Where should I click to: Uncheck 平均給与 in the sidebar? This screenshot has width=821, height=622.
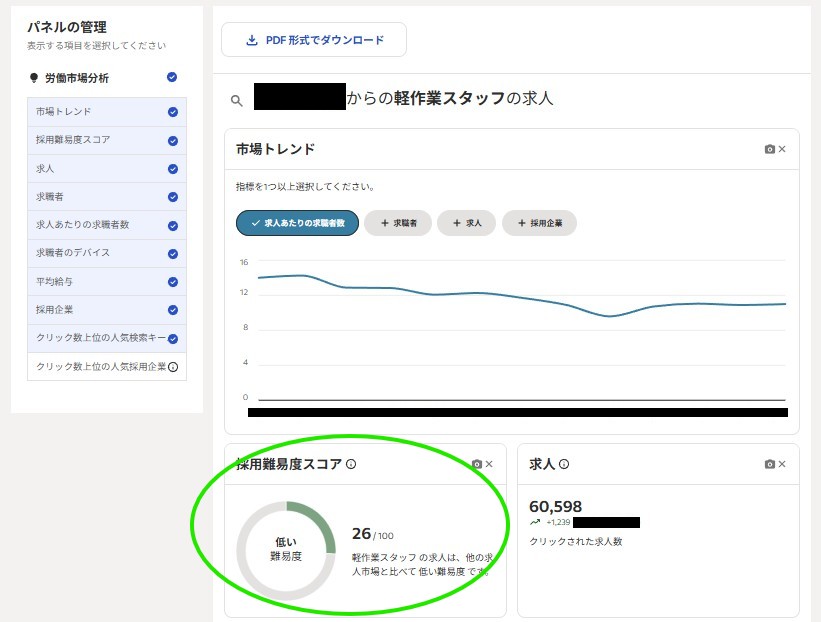[x=173, y=282]
